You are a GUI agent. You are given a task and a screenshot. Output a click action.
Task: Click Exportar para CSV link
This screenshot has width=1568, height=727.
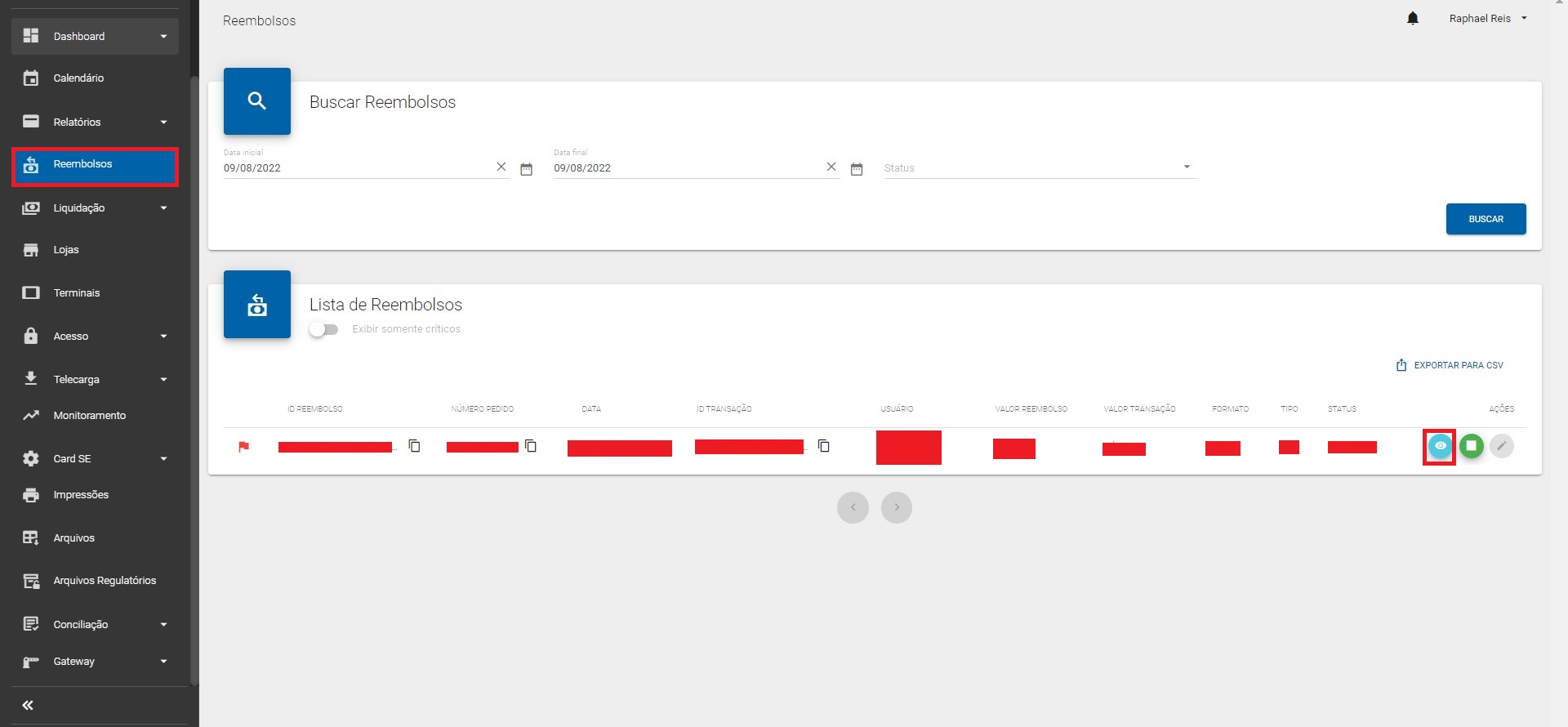pos(1450,365)
